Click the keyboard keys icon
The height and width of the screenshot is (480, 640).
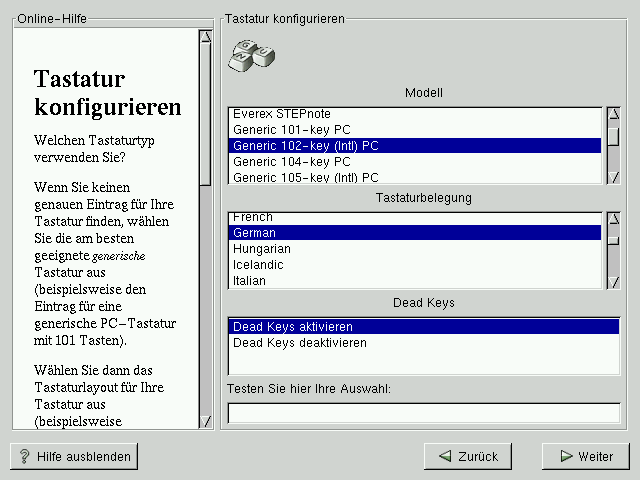point(251,55)
